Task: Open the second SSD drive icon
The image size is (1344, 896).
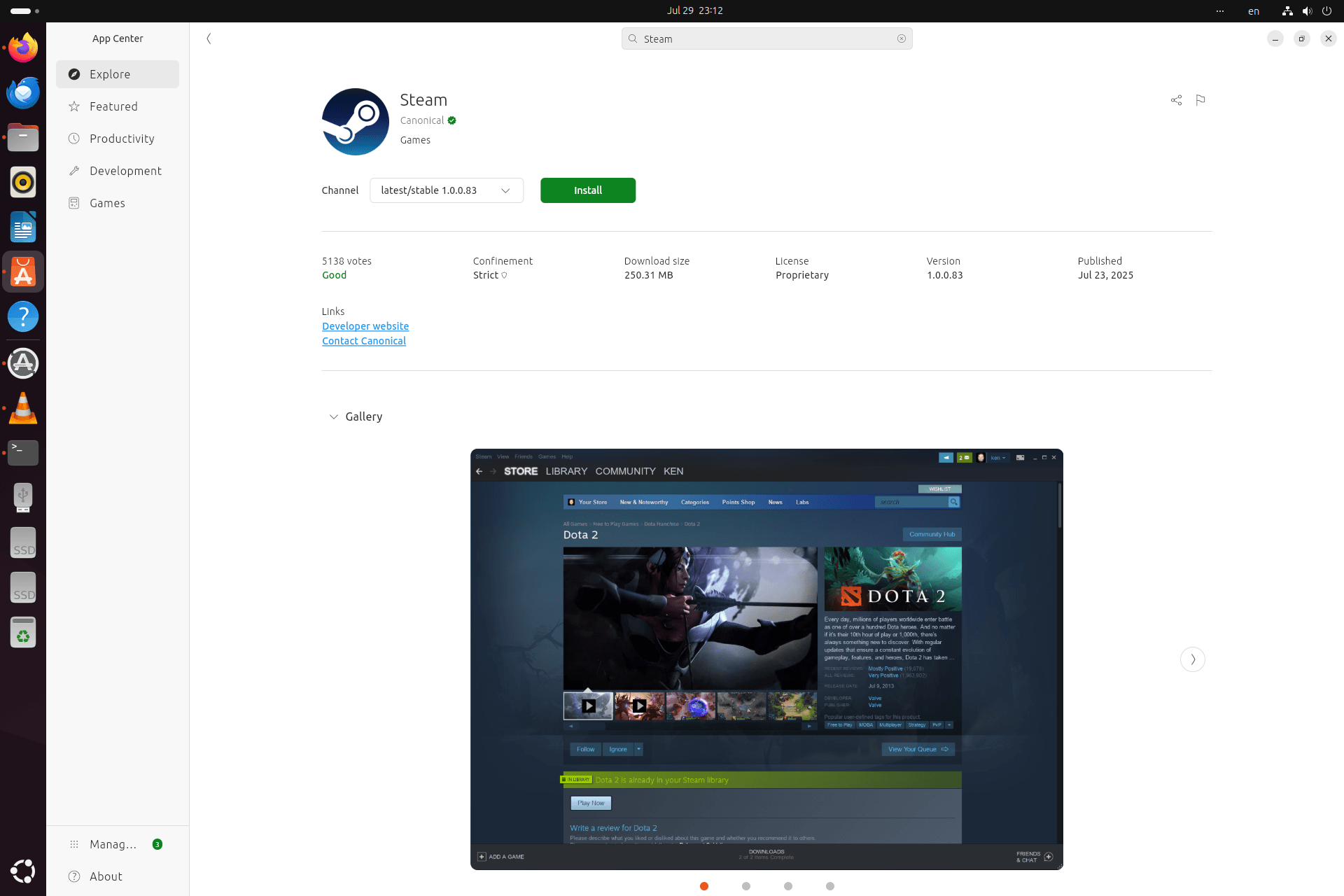Action: tap(23, 587)
